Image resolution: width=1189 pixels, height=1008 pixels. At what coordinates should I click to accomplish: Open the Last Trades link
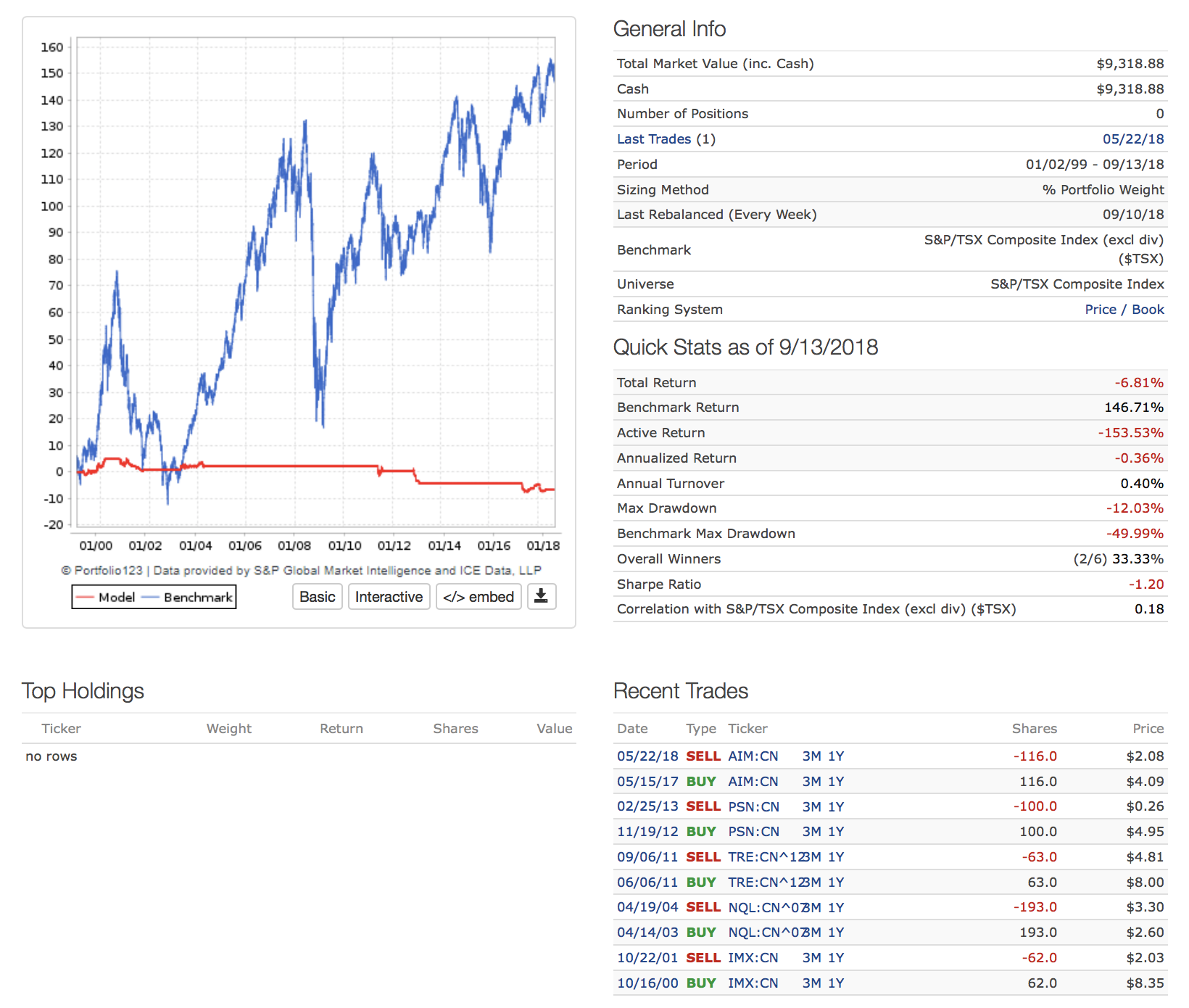coord(653,139)
